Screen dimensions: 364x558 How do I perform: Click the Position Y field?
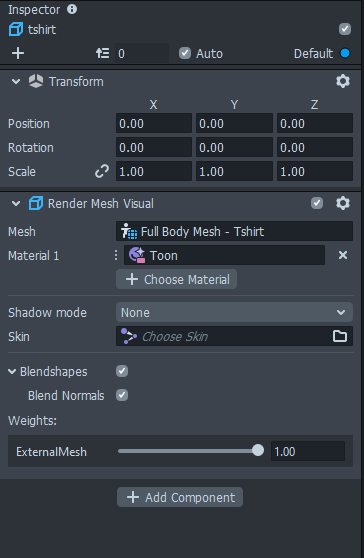234,123
